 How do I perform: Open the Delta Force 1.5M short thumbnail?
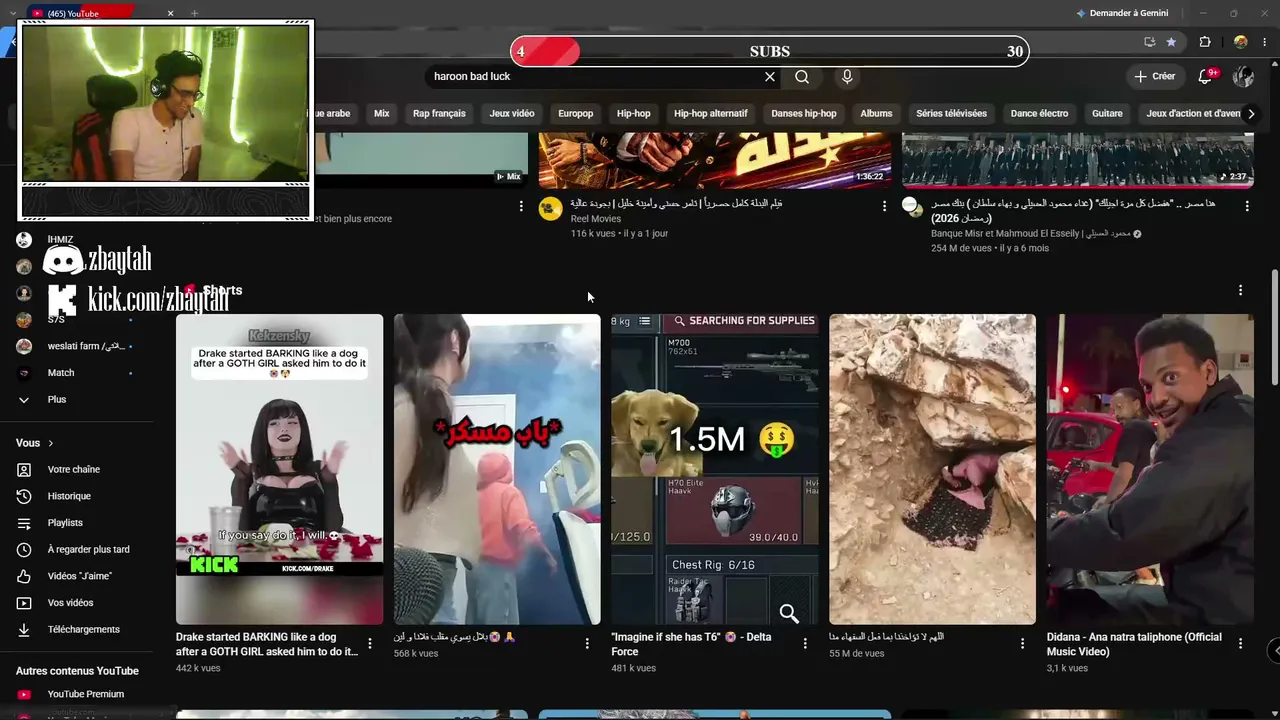[x=715, y=469]
